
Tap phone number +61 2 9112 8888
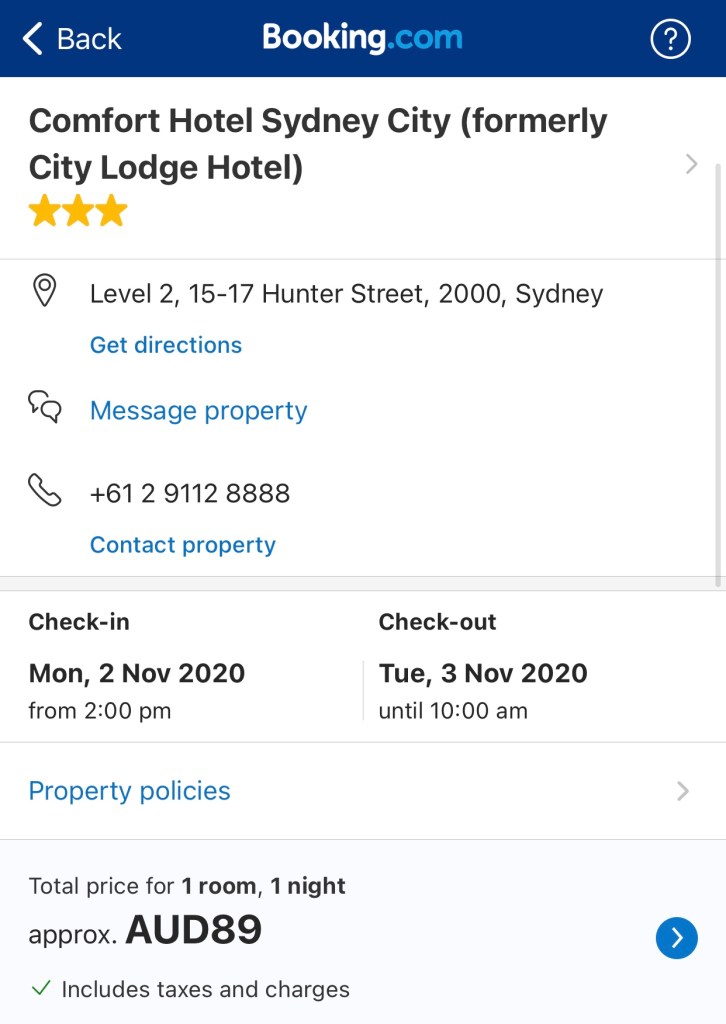click(x=190, y=493)
